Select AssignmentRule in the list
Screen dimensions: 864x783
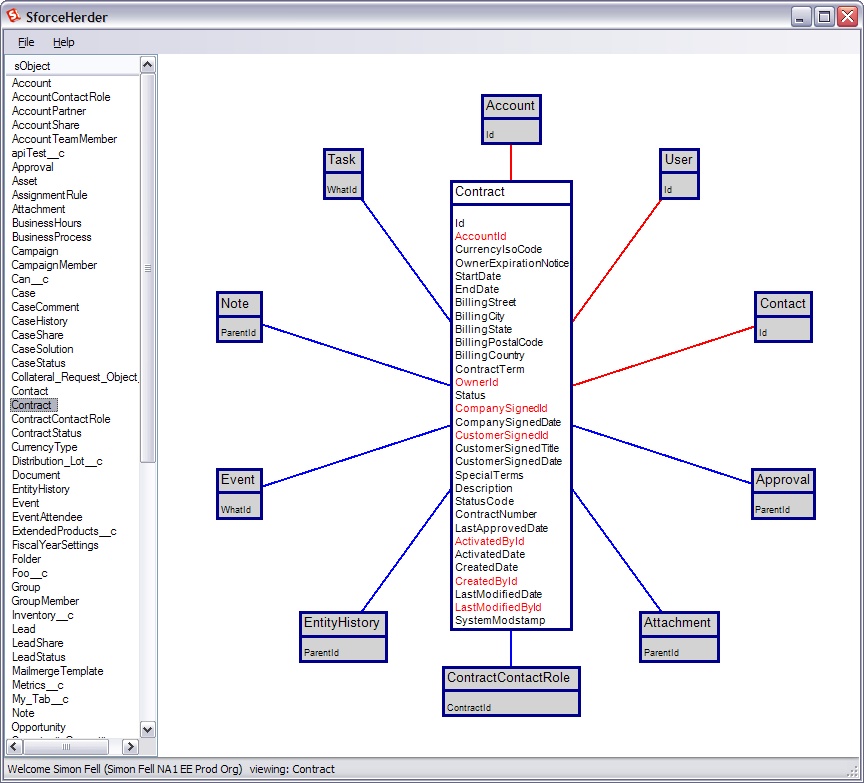[x=50, y=195]
